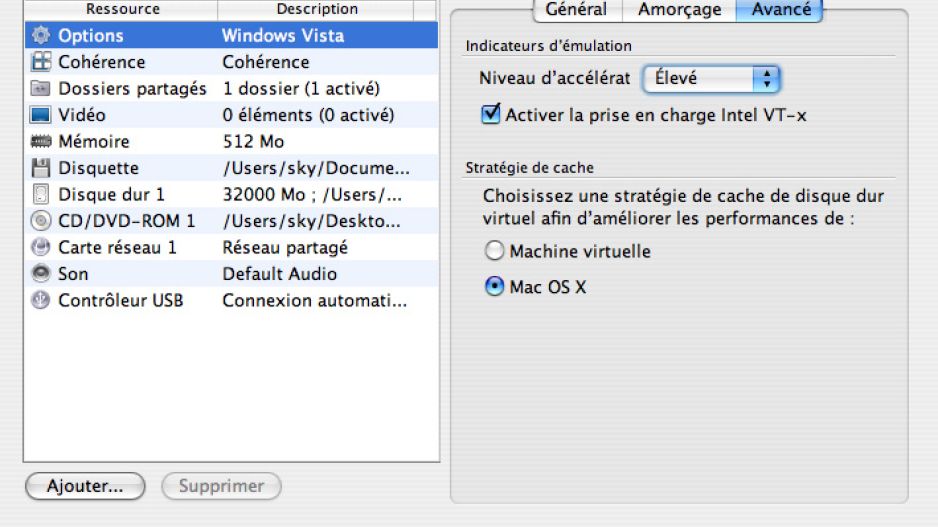This screenshot has width=938, height=527.
Task: Select the CD/DVD-ROM 1 disc icon
Action: pos(41,221)
